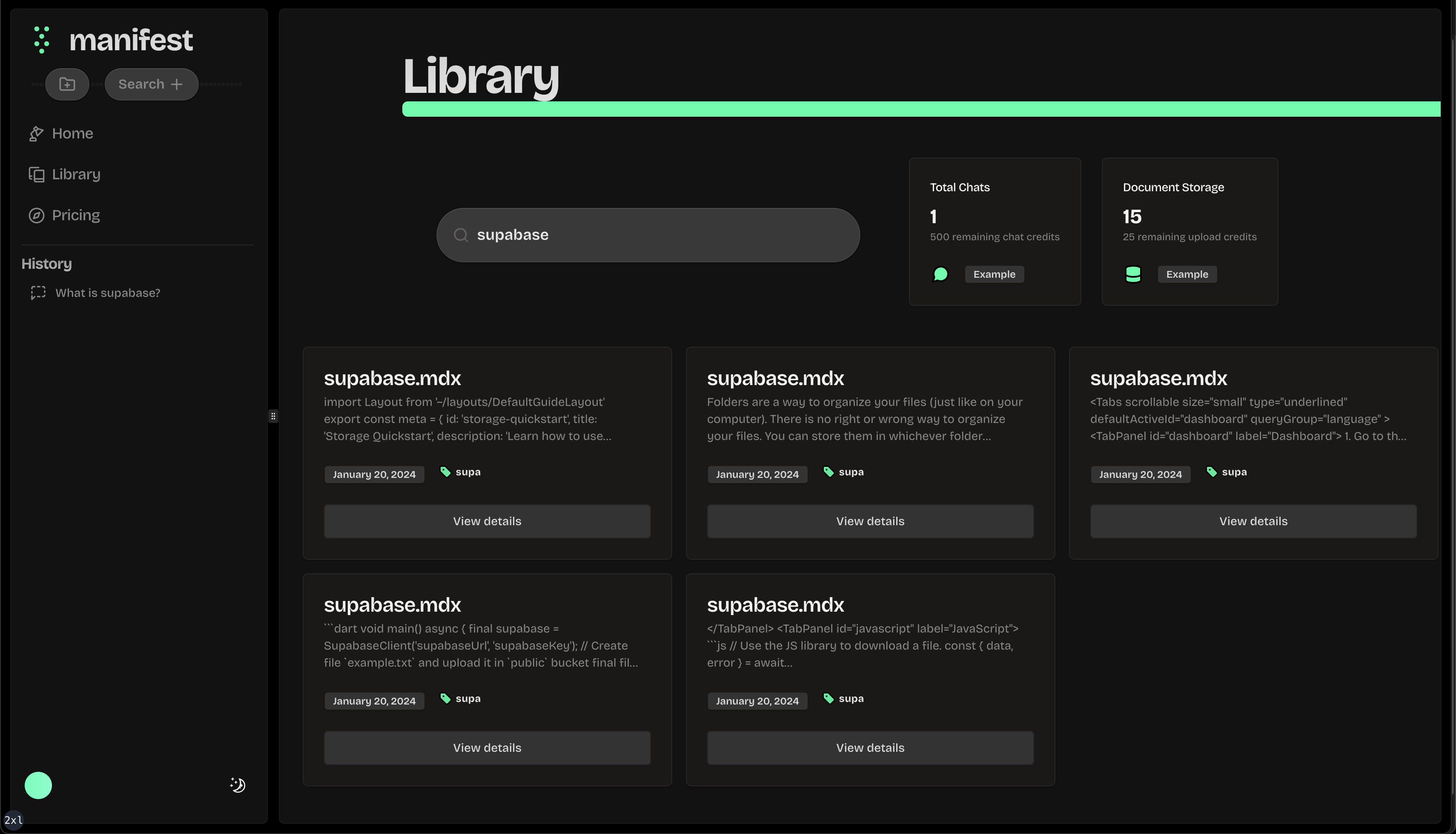The width and height of the screenshot is (1456, 834).
Task: Click the green user avatar circle
Action: coord(38,785)
